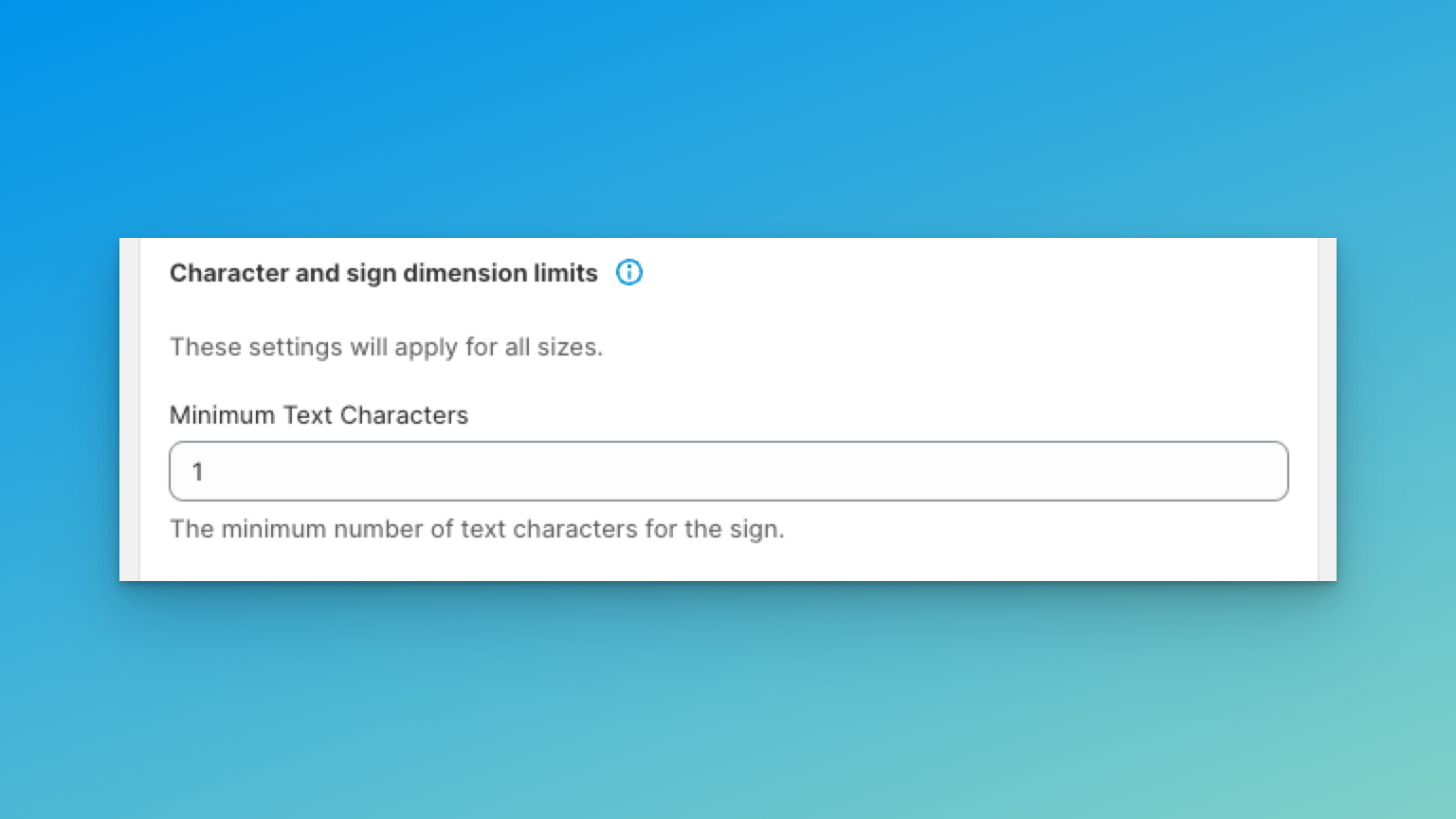Click the blue info icon beside heading
1456x819 pixels.
tap(629, 273)
